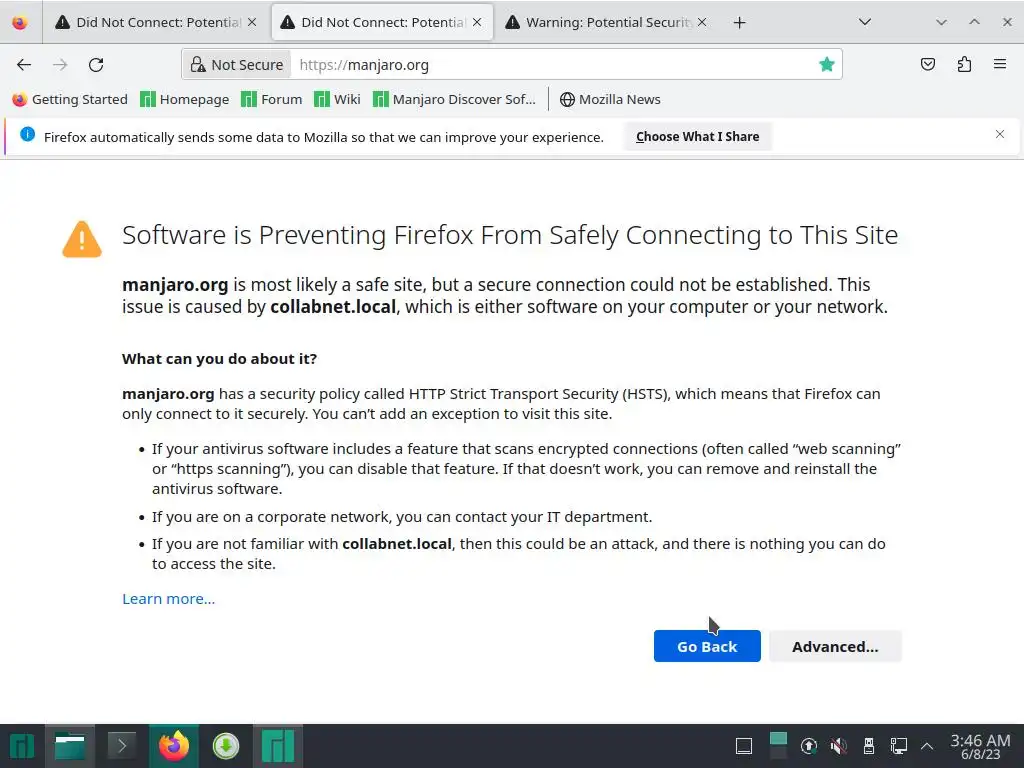Open the Firefox hamburger application menu
The width and height of the screenshot is (1024, 768).
[1000, 64]
